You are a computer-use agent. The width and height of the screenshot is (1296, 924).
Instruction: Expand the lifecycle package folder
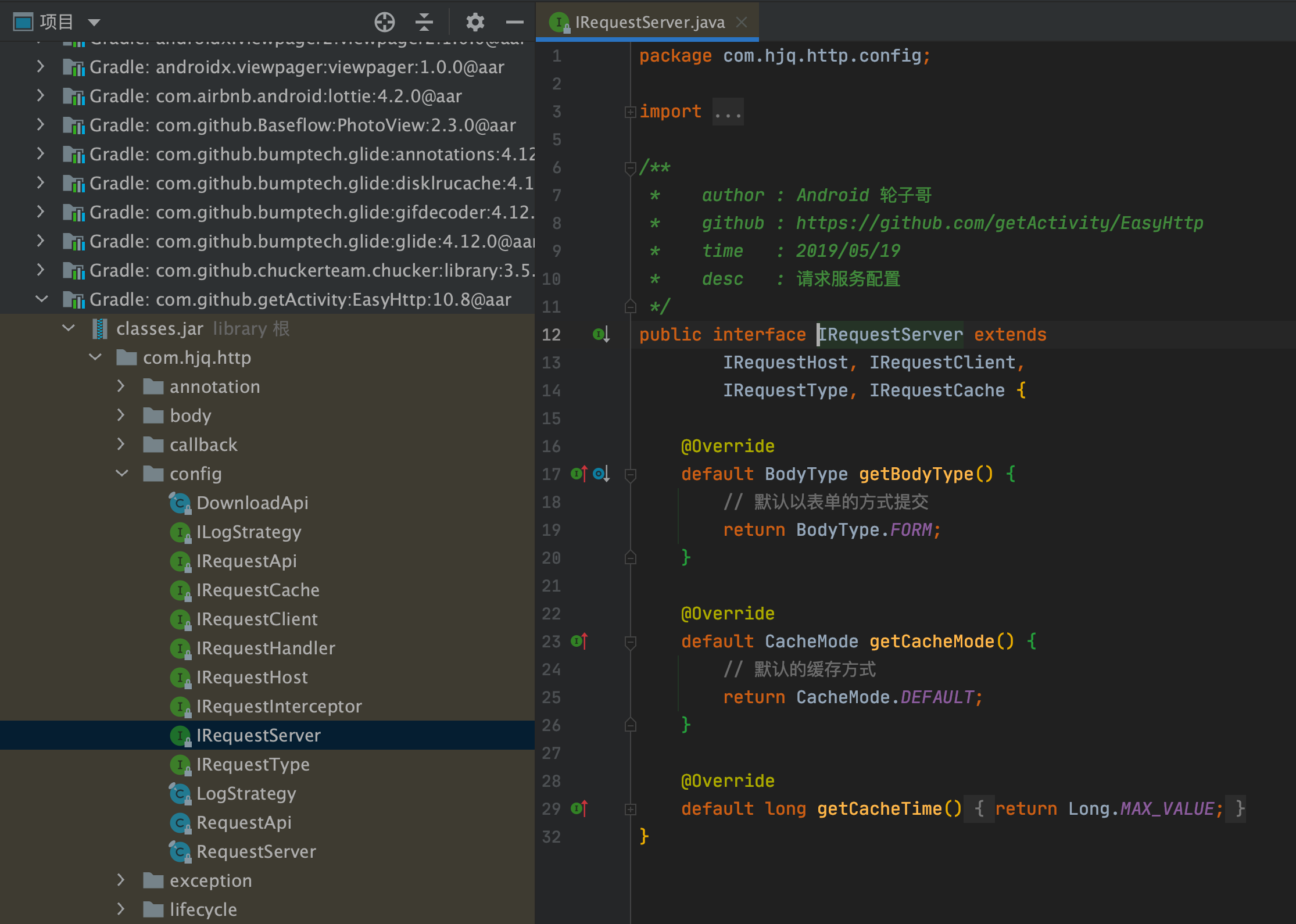click(x=120, y=909)
